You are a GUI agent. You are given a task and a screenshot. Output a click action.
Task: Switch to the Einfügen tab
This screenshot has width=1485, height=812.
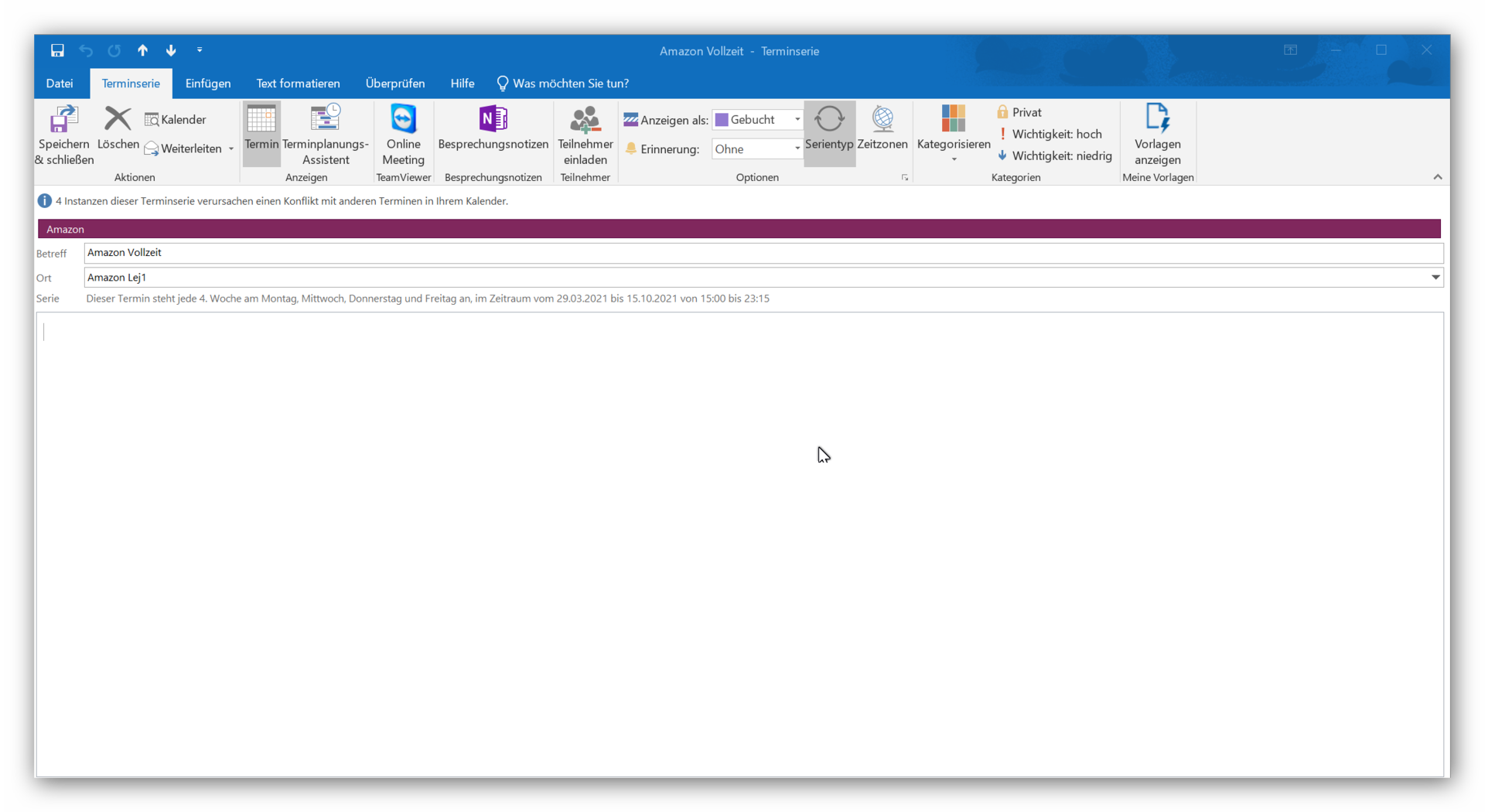[x=208, y=84]
